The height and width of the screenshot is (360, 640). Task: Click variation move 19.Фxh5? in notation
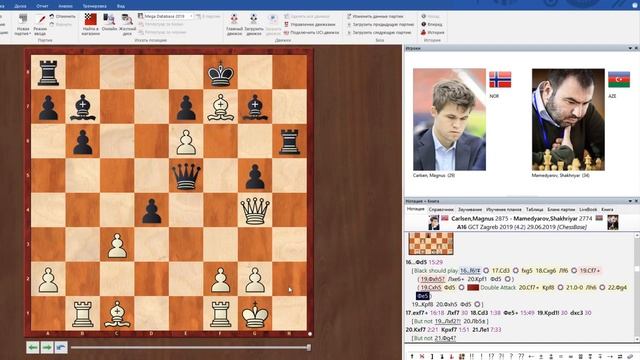pyautogui.click(x=433, y=279)
